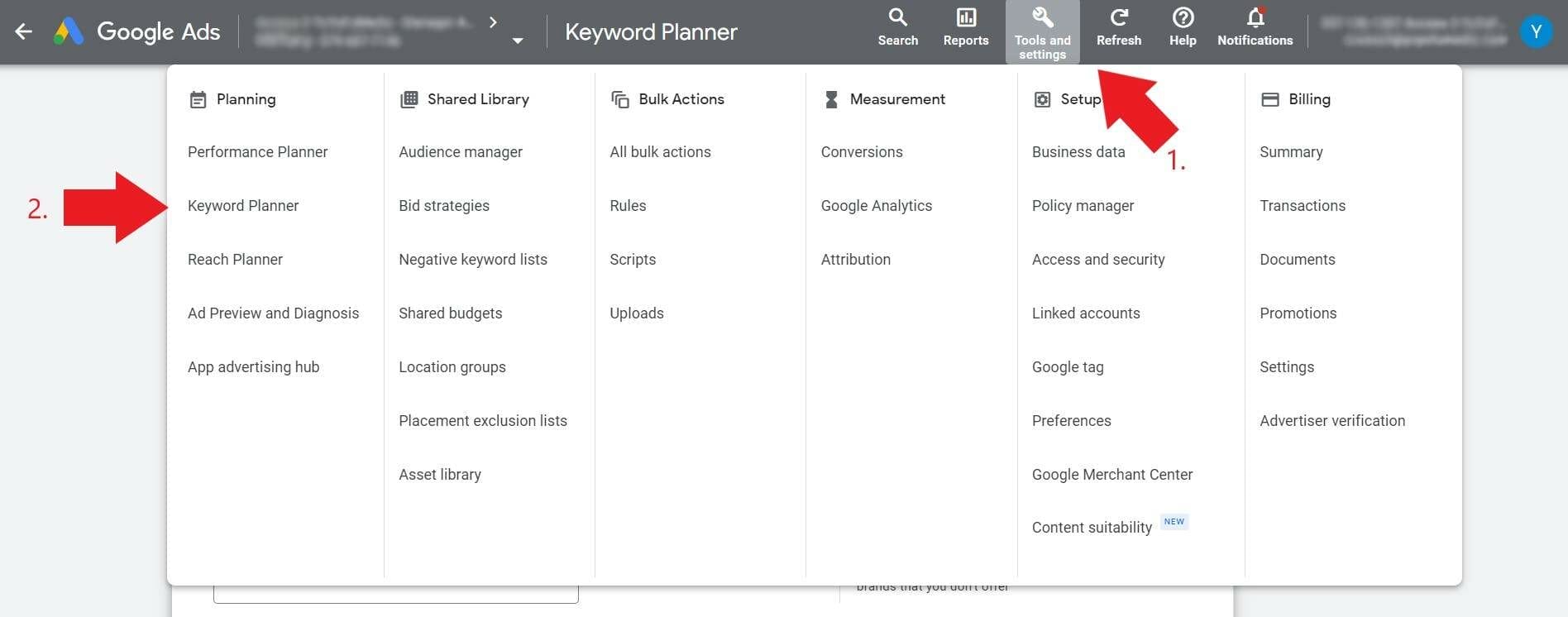Open Scripts
The height and width of the screenshot is (617, 1568).
(x=633, y=260)
